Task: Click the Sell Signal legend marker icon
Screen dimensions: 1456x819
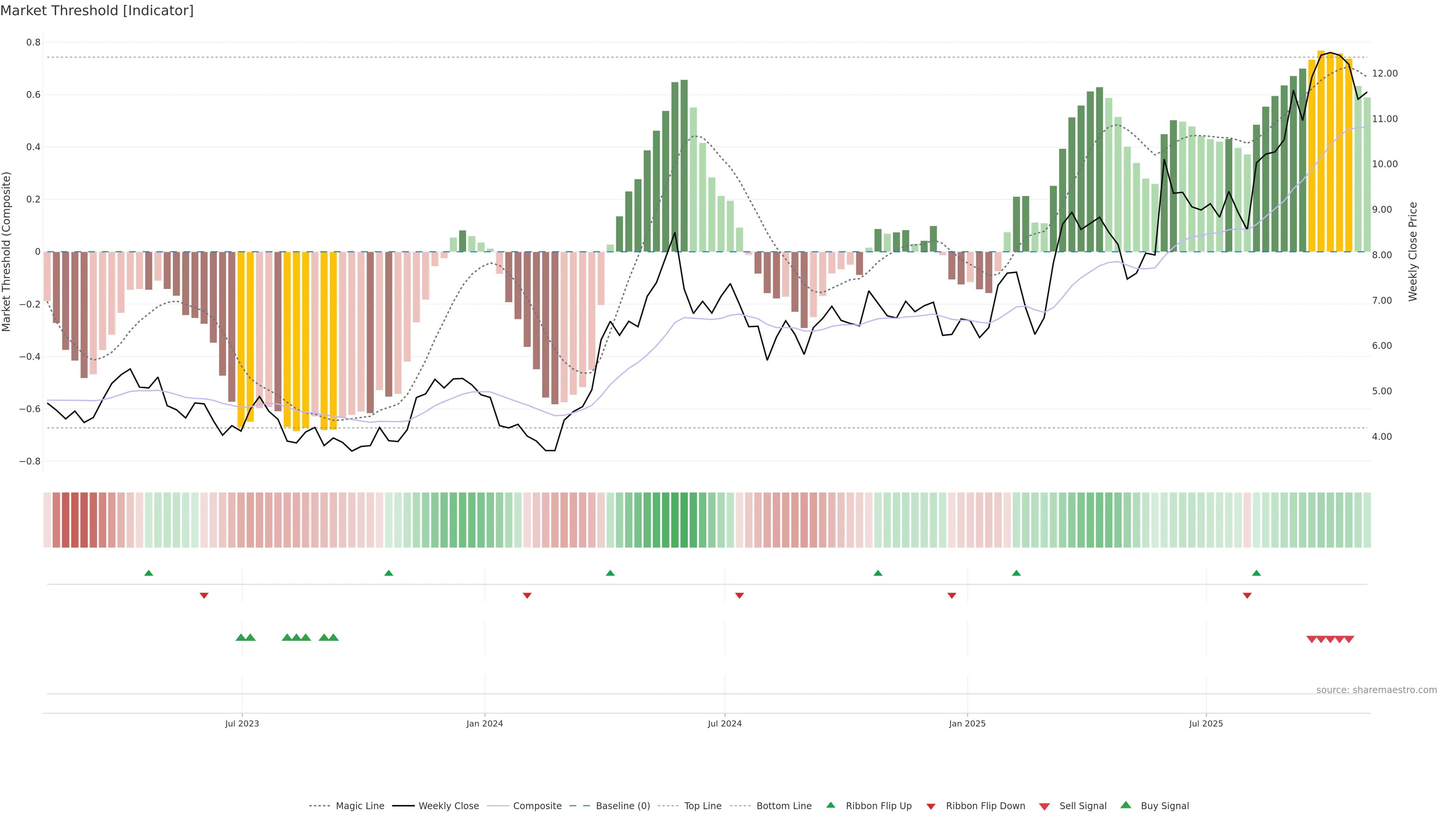Action: click(x=1044, y=806)
